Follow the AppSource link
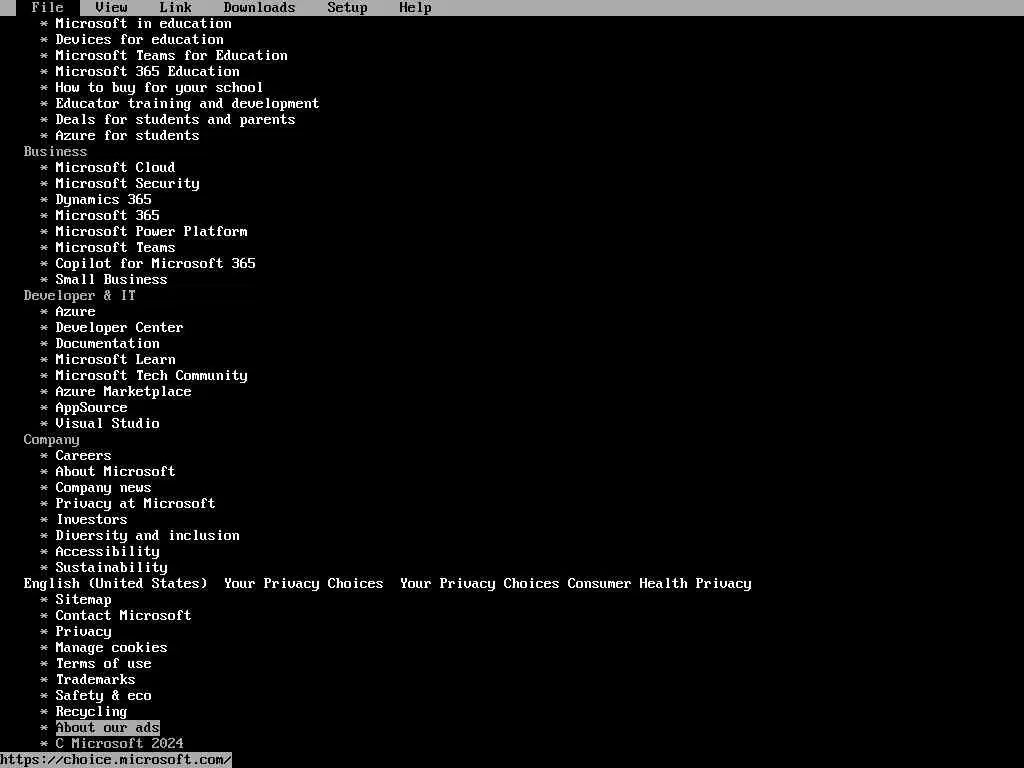The width and height of the screenshot is (1024, 768). [91, 408]
